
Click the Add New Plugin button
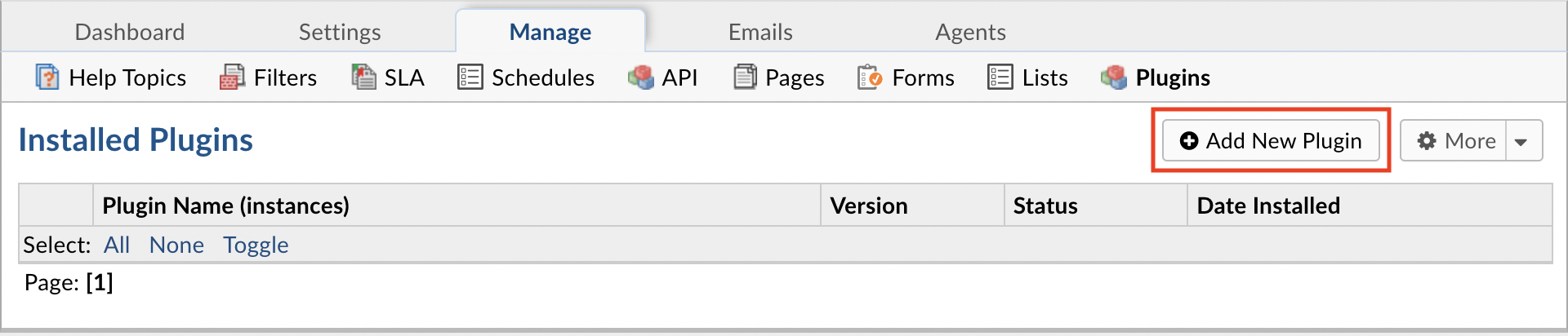pos(1271,140)
